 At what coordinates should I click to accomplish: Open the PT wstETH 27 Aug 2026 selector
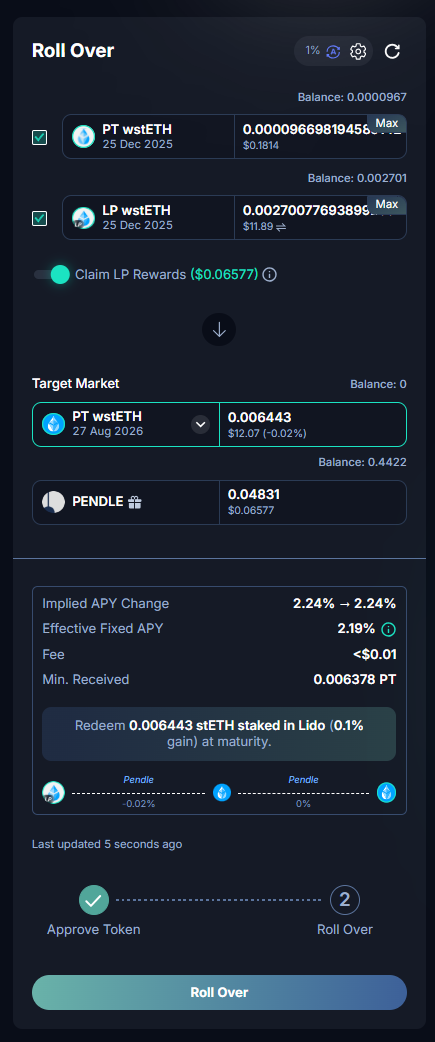126,424
